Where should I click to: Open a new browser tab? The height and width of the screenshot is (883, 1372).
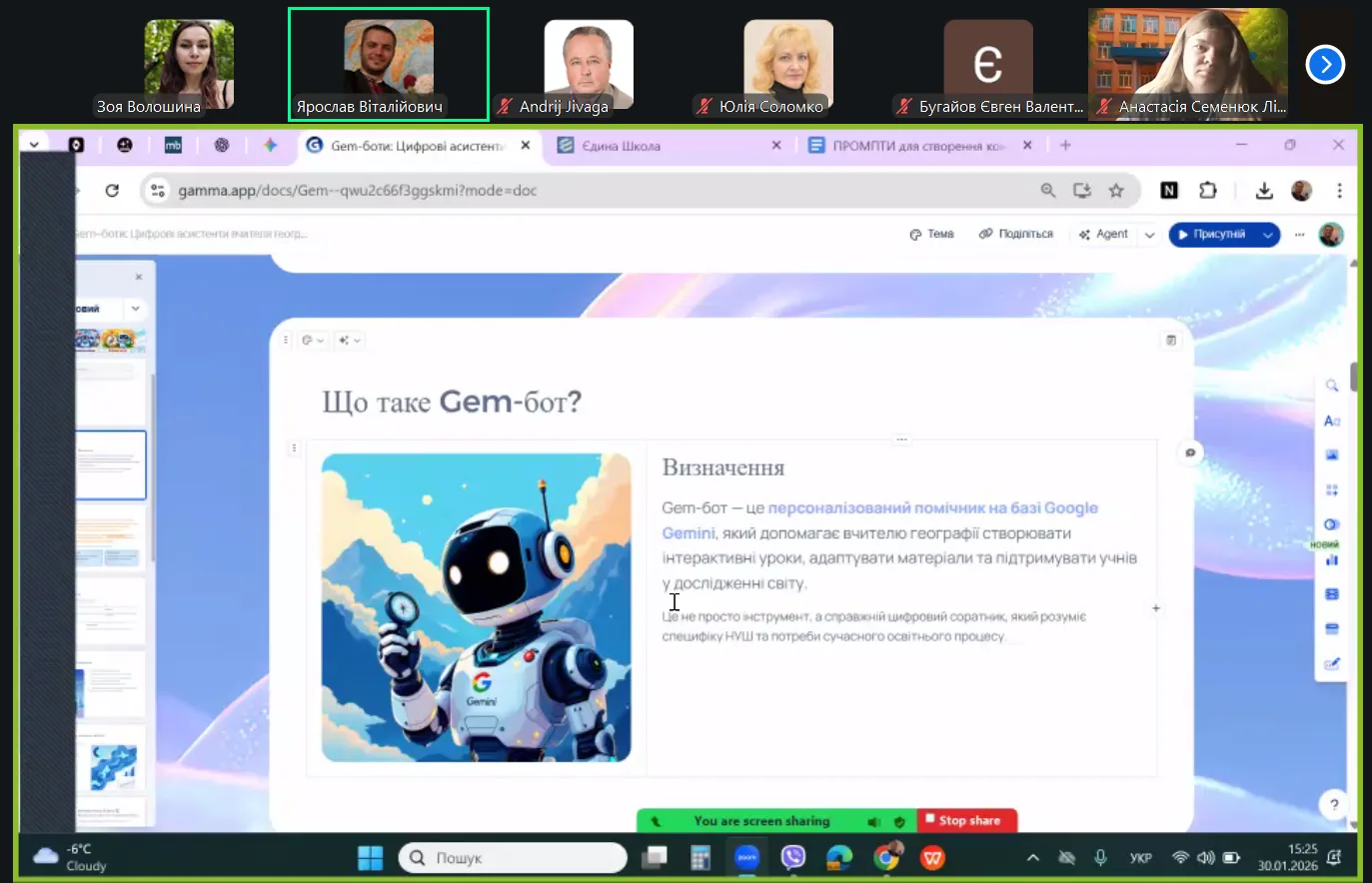pos(1065,145)
